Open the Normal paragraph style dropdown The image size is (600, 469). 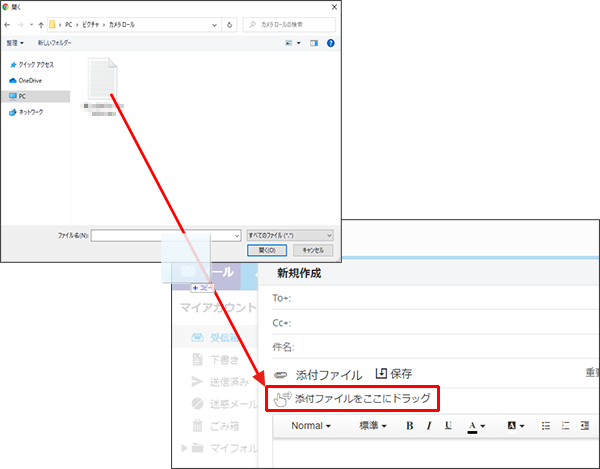(311, 426)
